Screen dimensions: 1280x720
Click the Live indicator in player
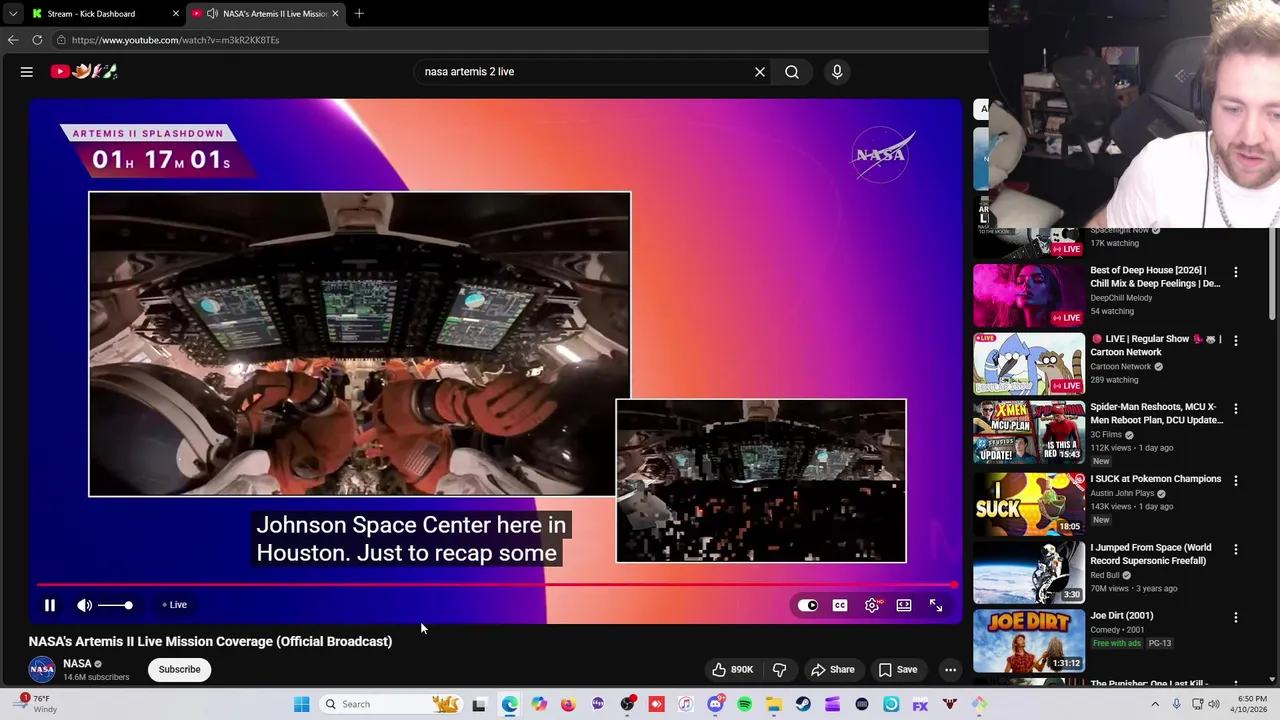(175, 605)
